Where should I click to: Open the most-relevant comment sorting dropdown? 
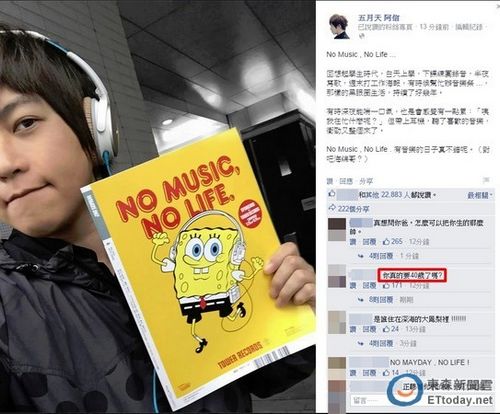click(480, 195)
